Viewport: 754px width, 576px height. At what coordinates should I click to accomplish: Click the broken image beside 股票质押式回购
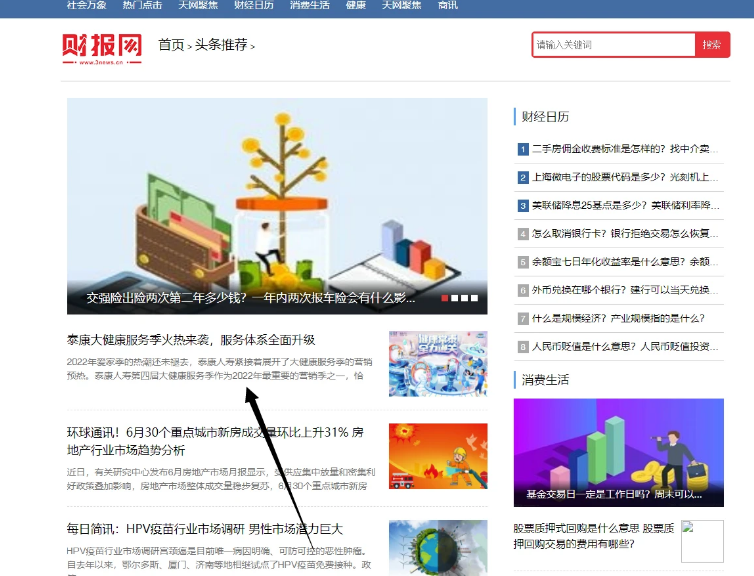(x=702, y=541)
